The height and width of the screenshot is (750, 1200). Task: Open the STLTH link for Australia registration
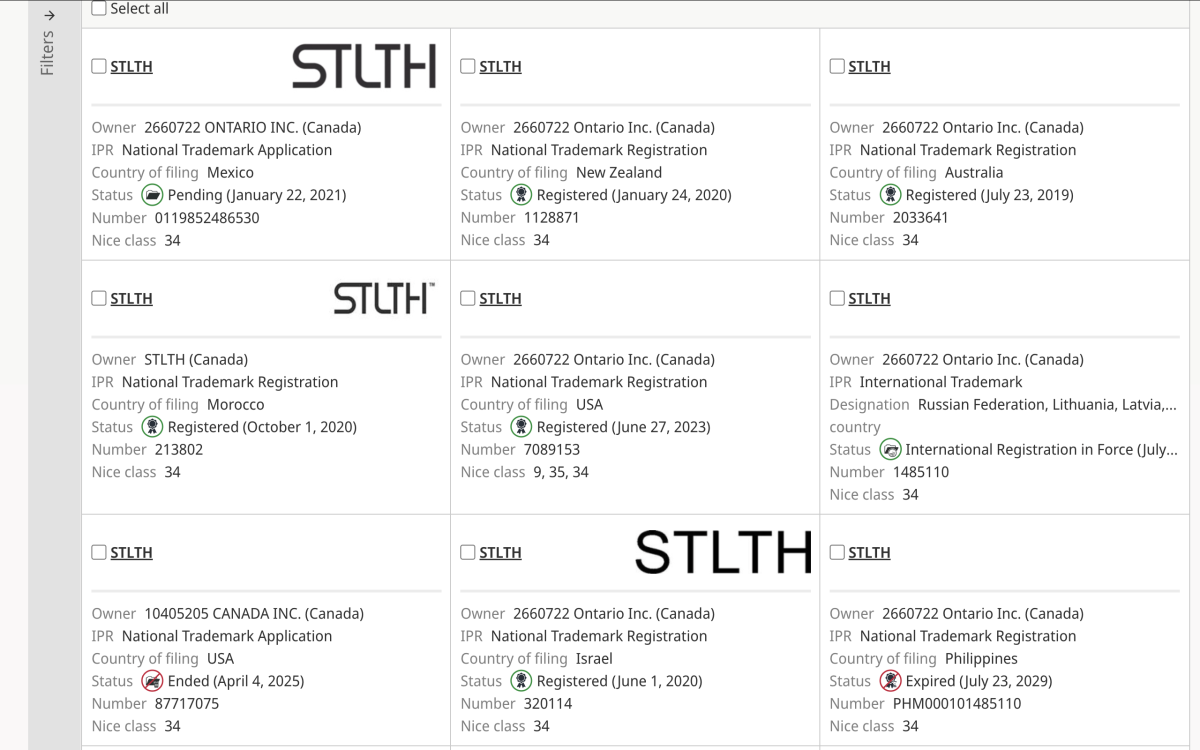[869, 67]
